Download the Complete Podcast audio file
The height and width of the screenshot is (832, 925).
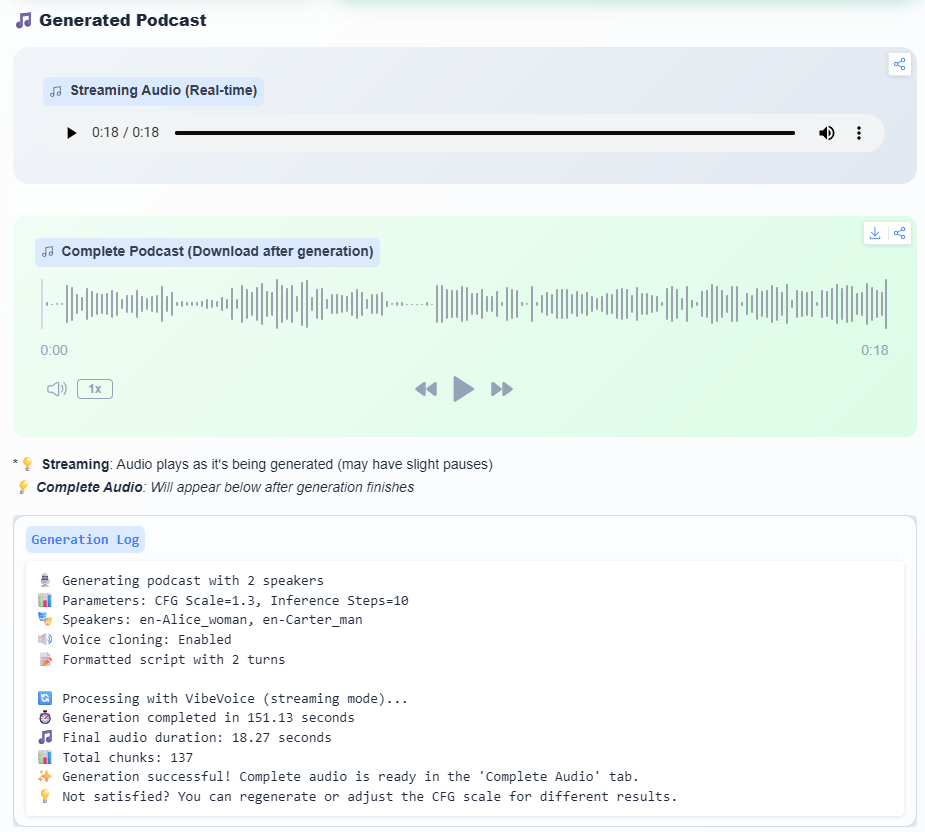(875, 233)
